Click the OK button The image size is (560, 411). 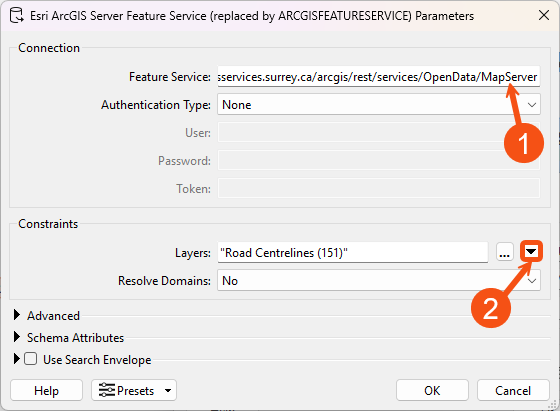tap(432, 390)
